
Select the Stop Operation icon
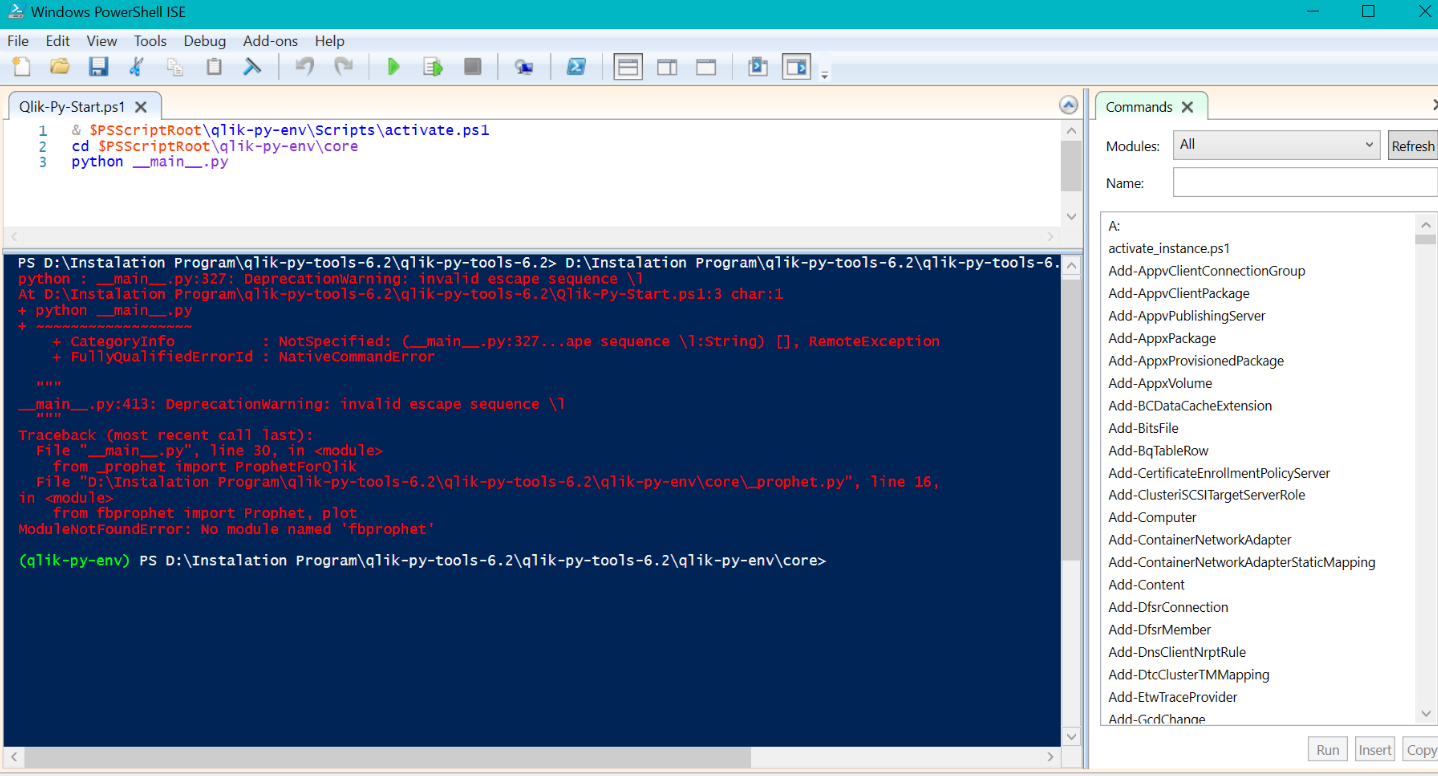point(472,66)
